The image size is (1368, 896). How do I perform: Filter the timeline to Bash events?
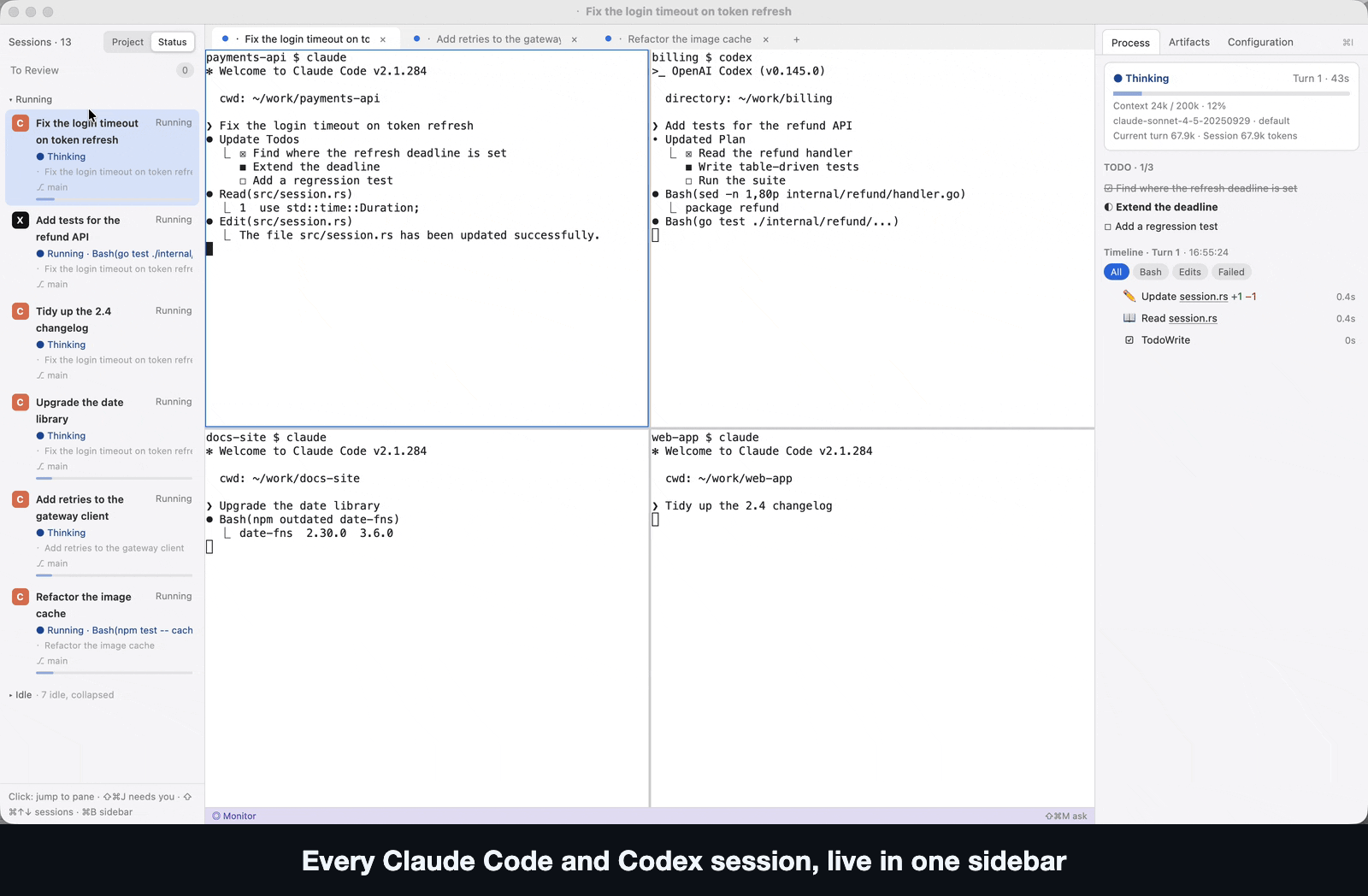pos(1150,272)
